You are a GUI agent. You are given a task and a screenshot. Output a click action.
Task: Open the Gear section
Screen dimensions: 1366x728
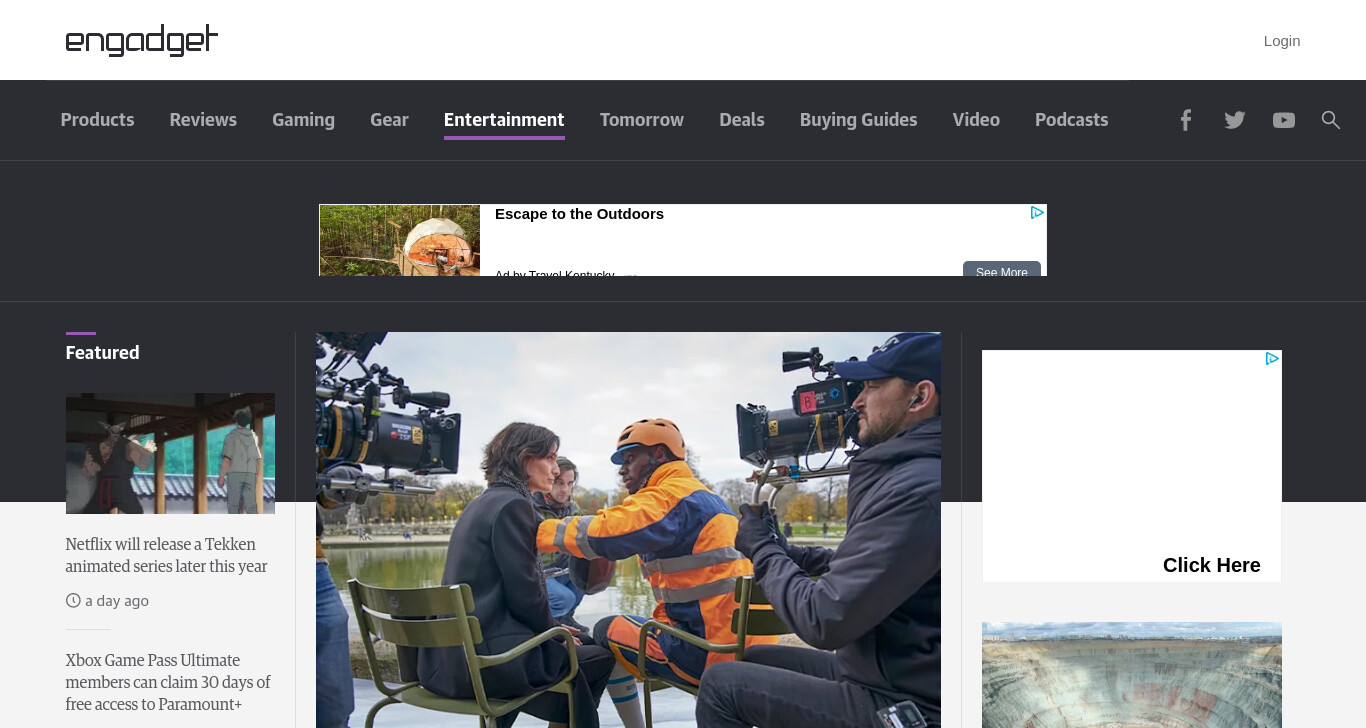389,120
